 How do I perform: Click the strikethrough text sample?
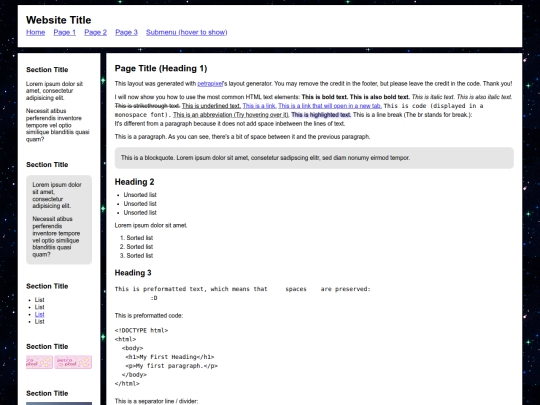147,106
